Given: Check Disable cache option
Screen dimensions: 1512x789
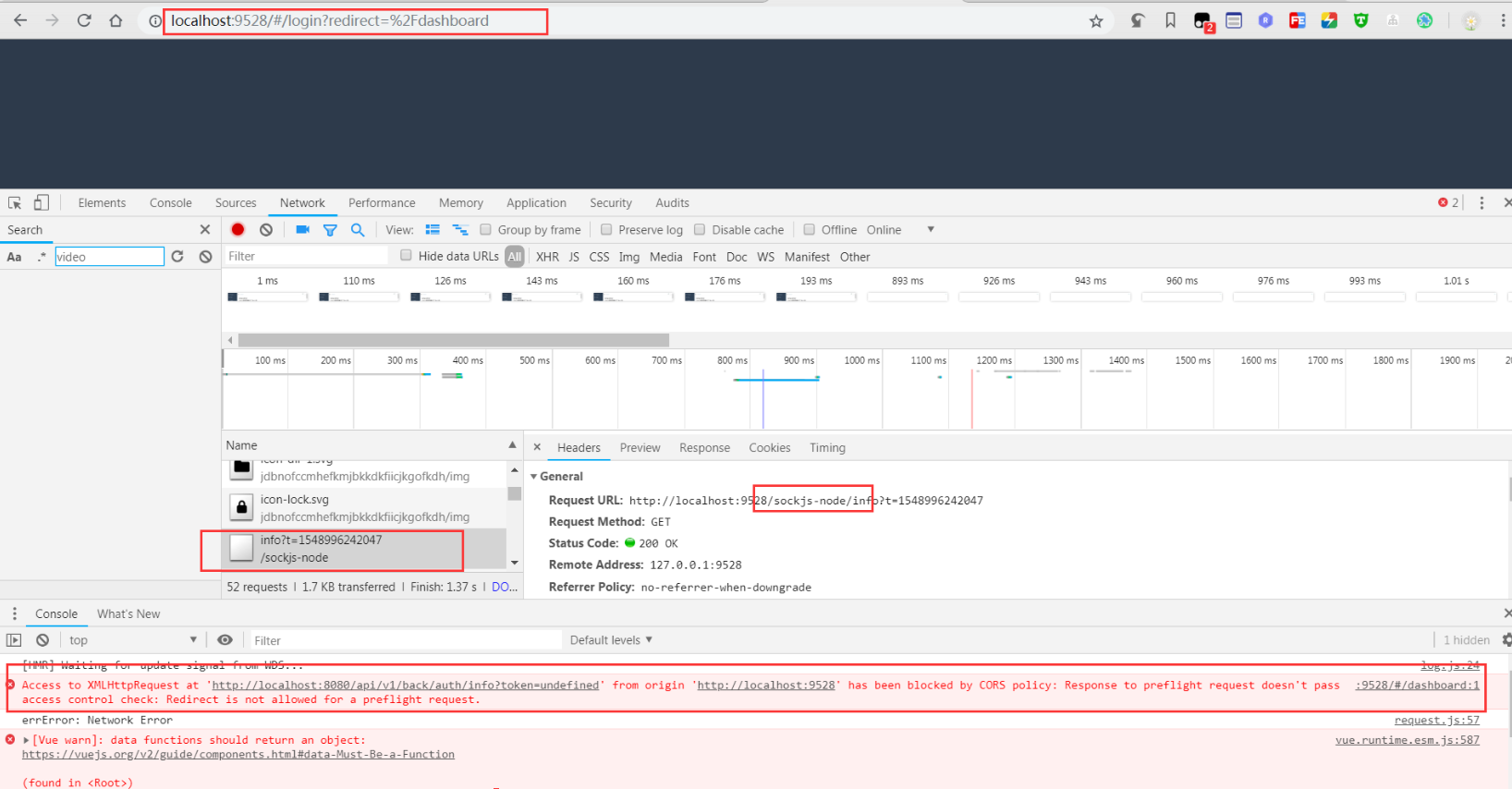Looking at the screenshot, I should coord(700,229).
